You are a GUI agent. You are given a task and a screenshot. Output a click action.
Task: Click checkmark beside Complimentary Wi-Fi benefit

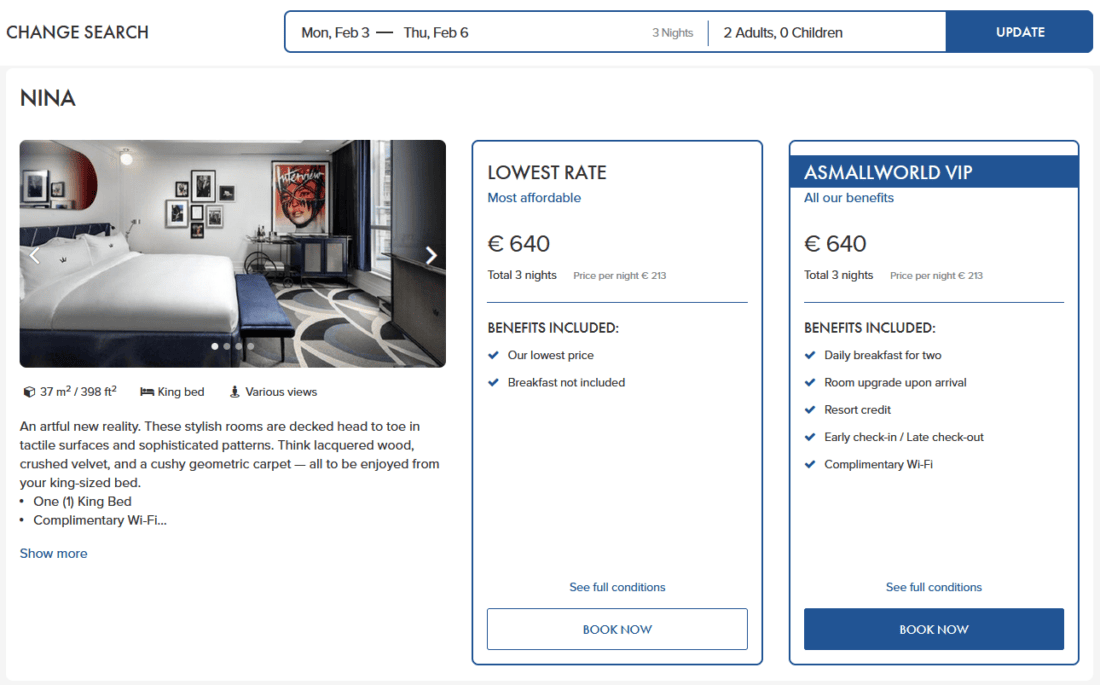(810, 464)
